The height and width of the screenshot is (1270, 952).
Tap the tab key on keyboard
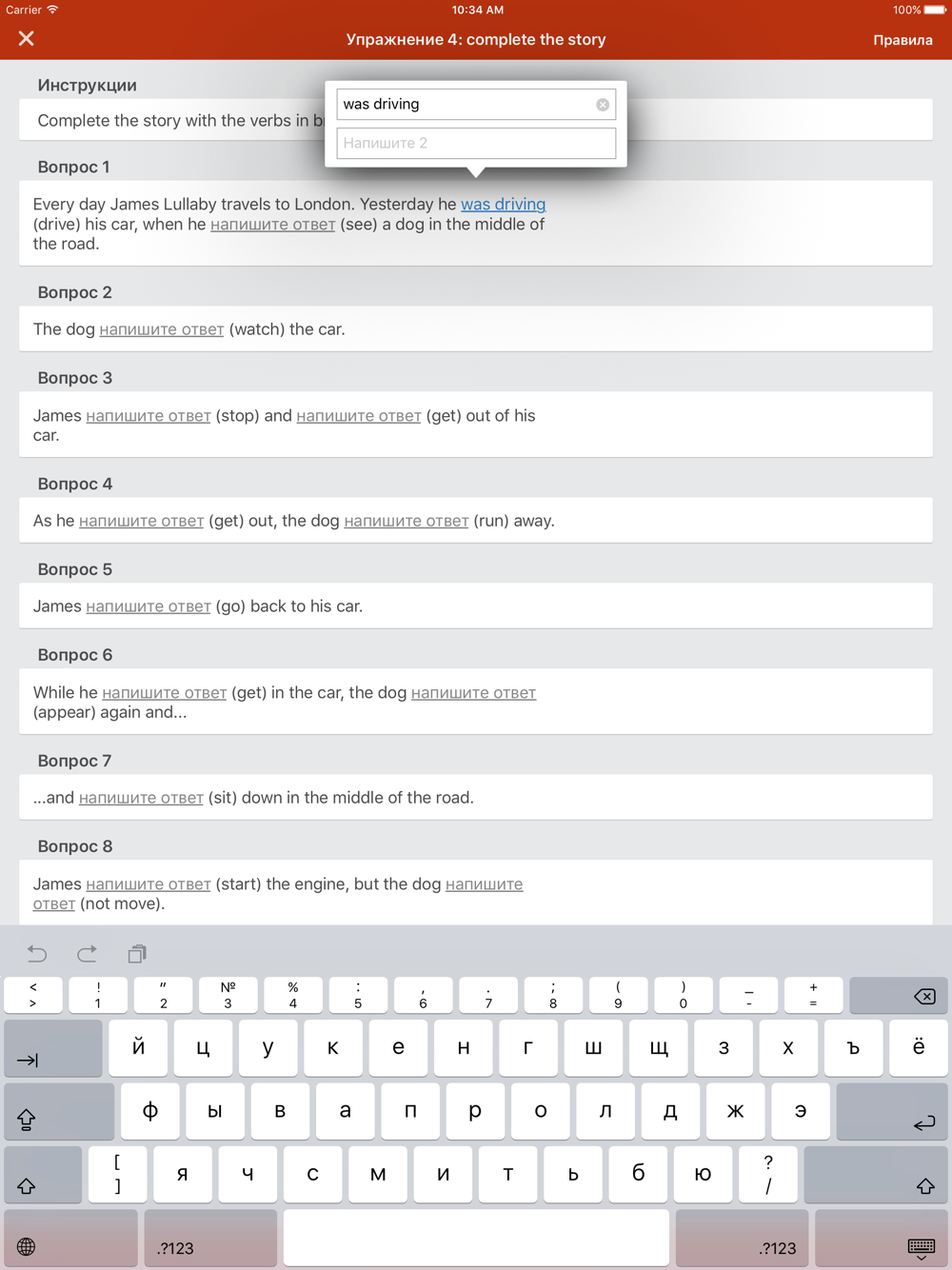tap(53, 1048)
